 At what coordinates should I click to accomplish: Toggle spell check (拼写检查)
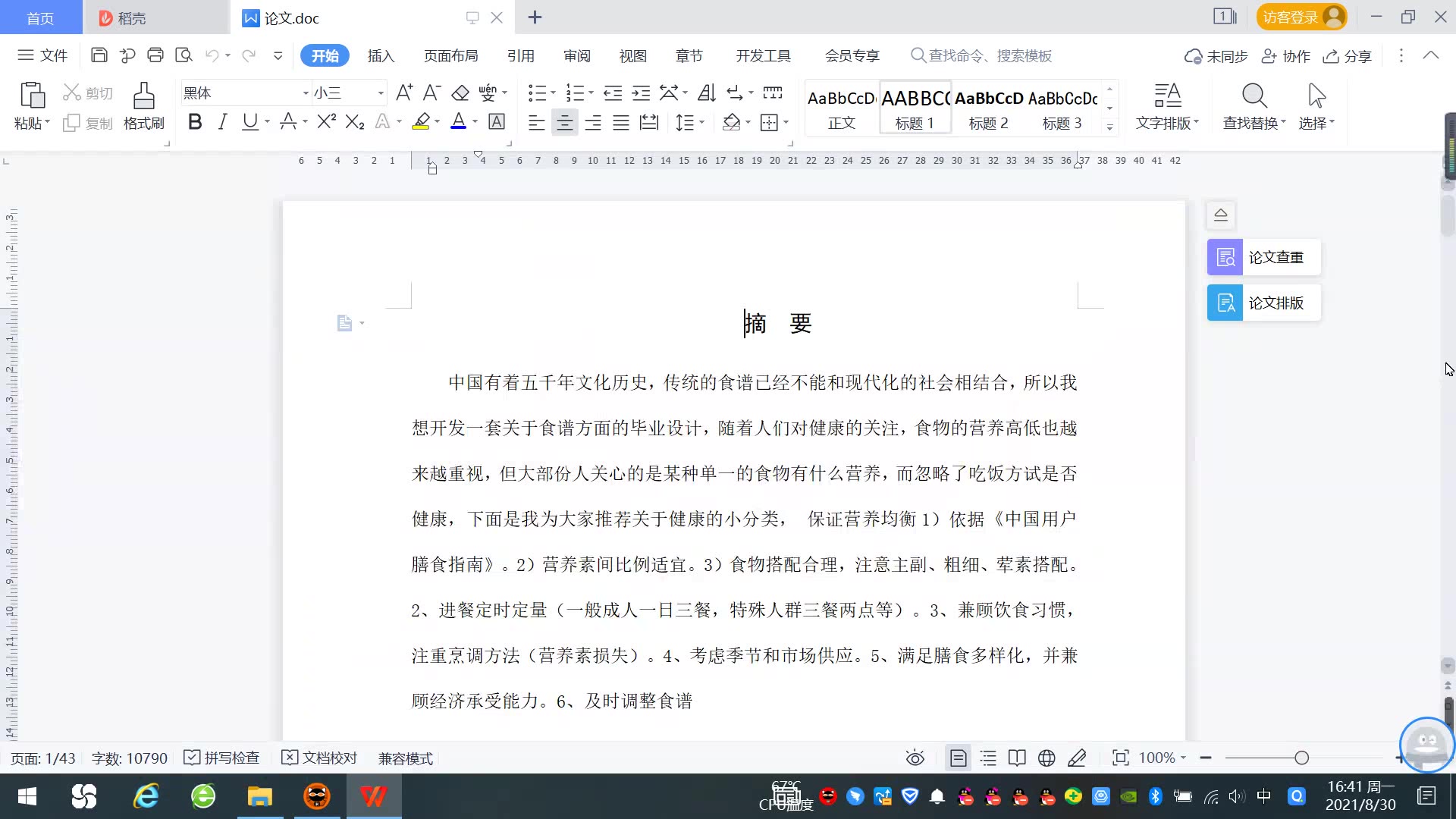tap(222, 758)
